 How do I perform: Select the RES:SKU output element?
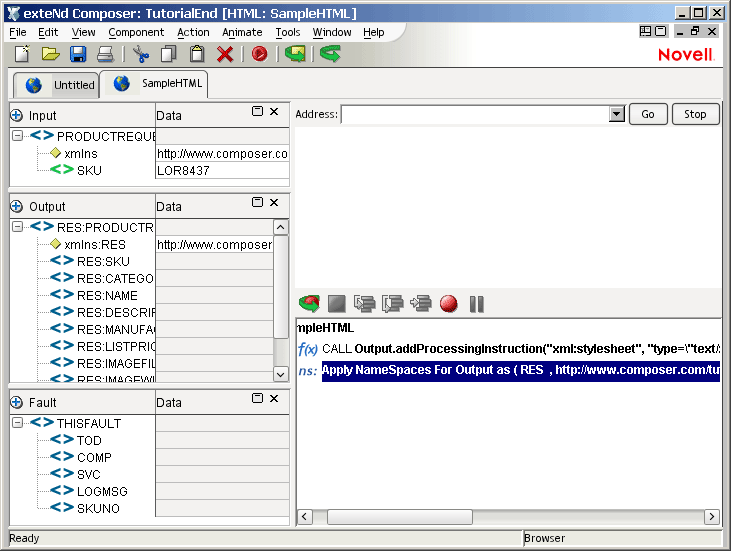coord(103,262)
